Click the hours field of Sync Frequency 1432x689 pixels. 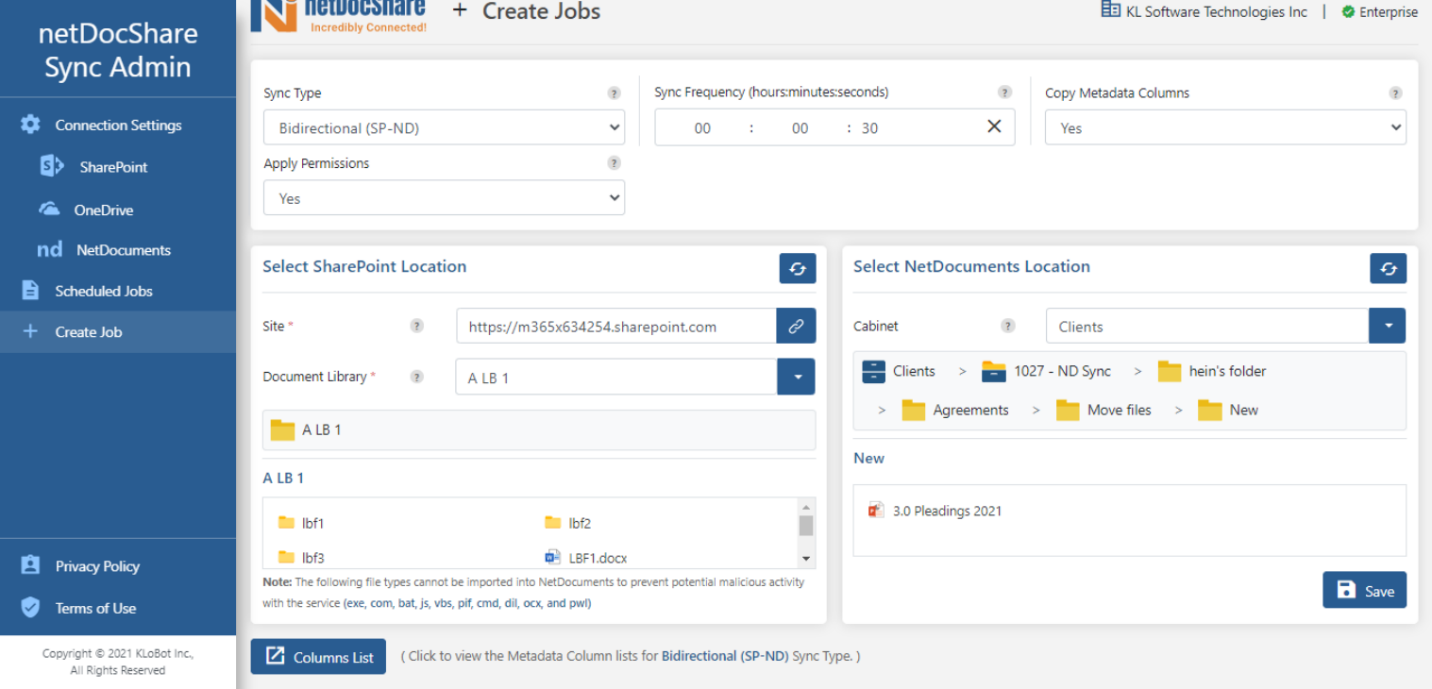[x=703, y=128]
